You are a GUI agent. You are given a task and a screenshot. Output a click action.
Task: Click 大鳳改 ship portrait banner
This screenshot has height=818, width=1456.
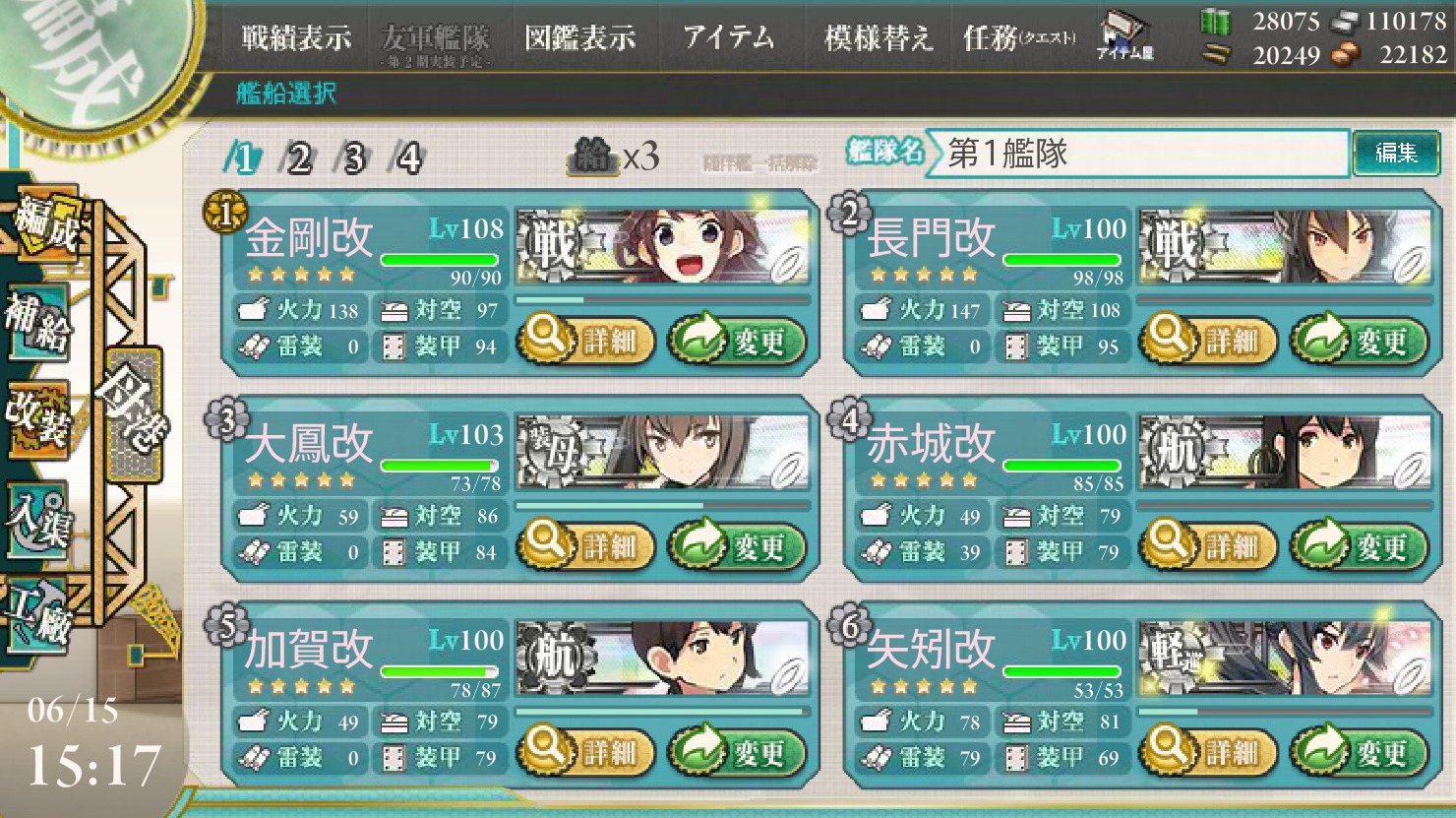(662, 452)
